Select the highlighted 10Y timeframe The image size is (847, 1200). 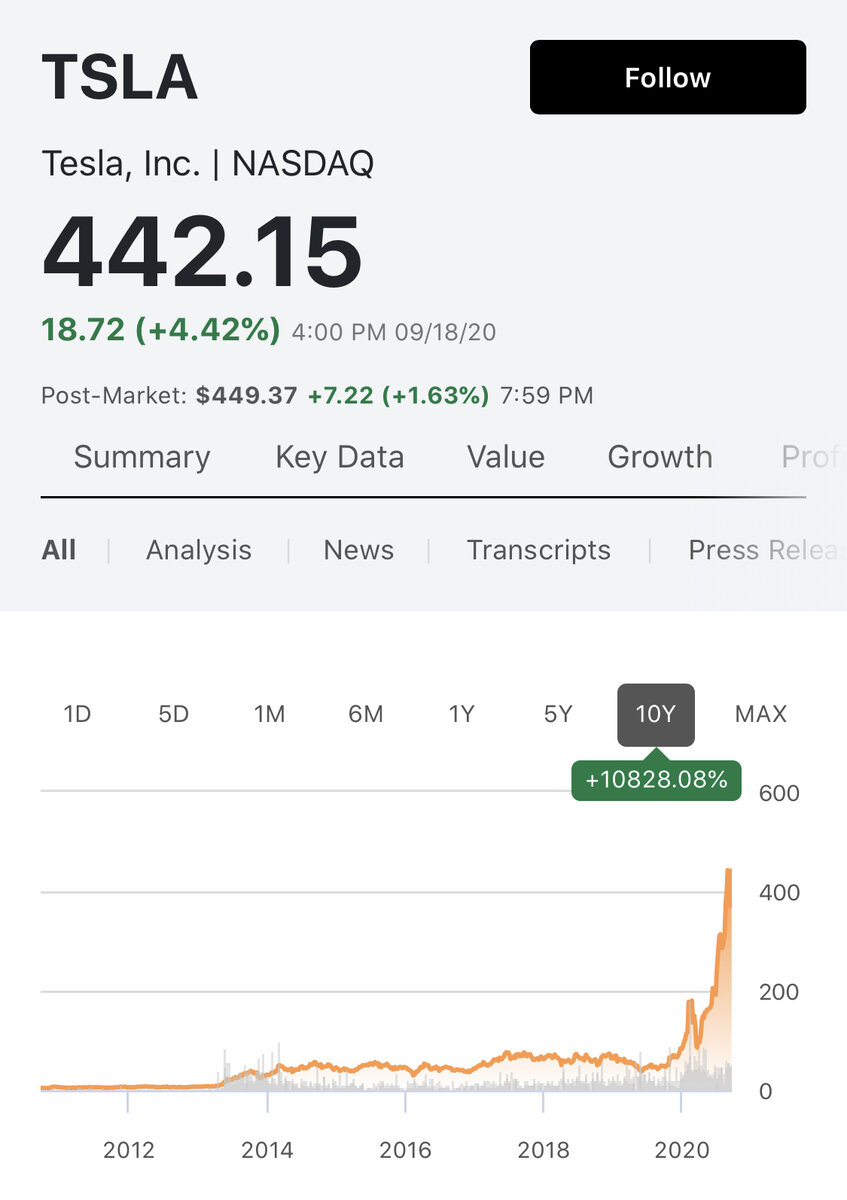656,715
